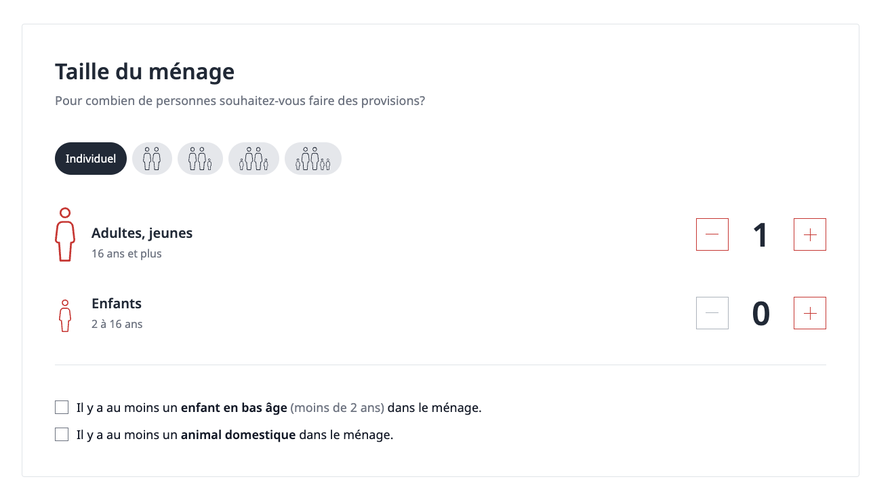Add one child with the Enfants plus
The image size is (873, 496).
point(810,314)
